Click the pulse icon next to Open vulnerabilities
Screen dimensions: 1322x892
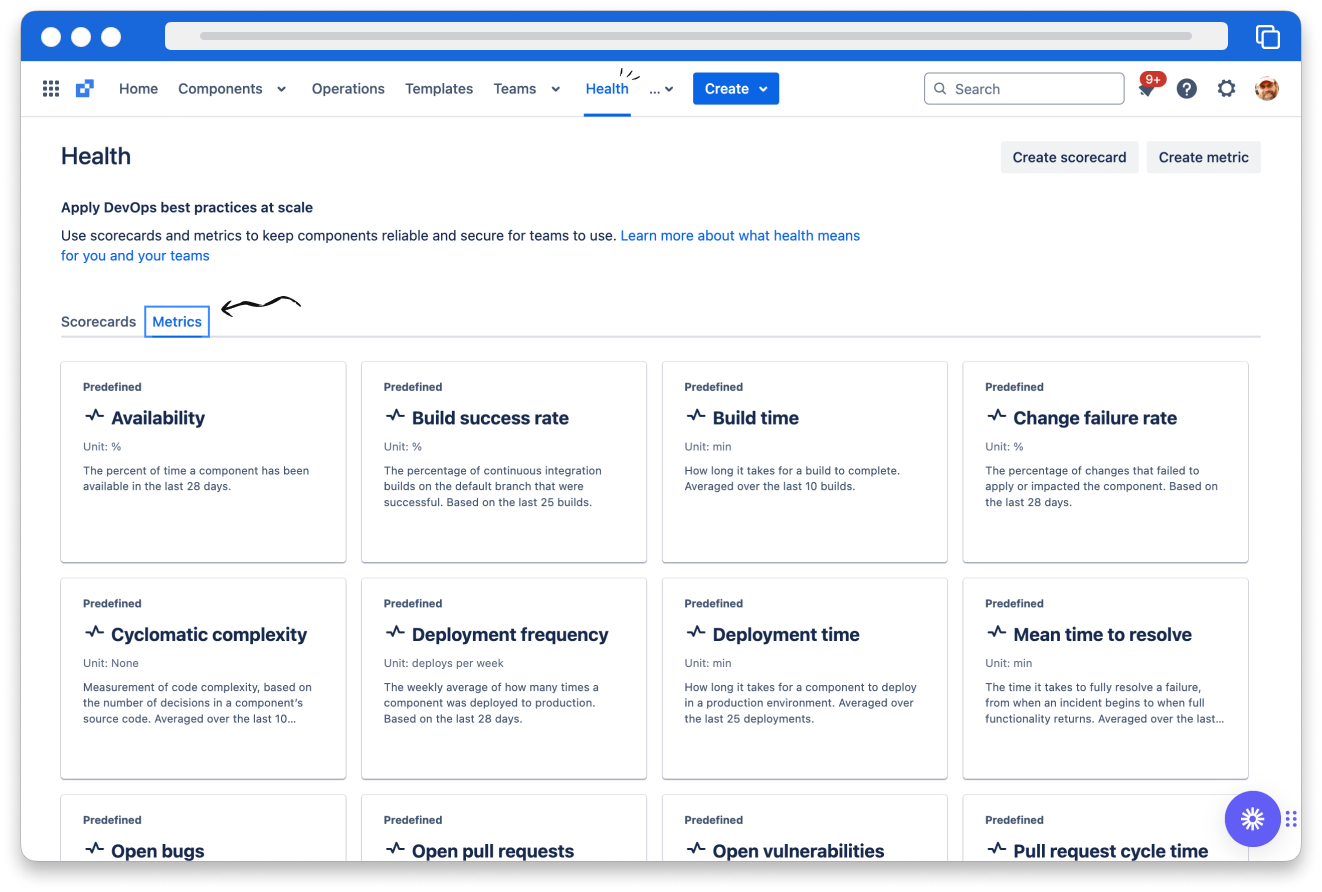[696, 849]
